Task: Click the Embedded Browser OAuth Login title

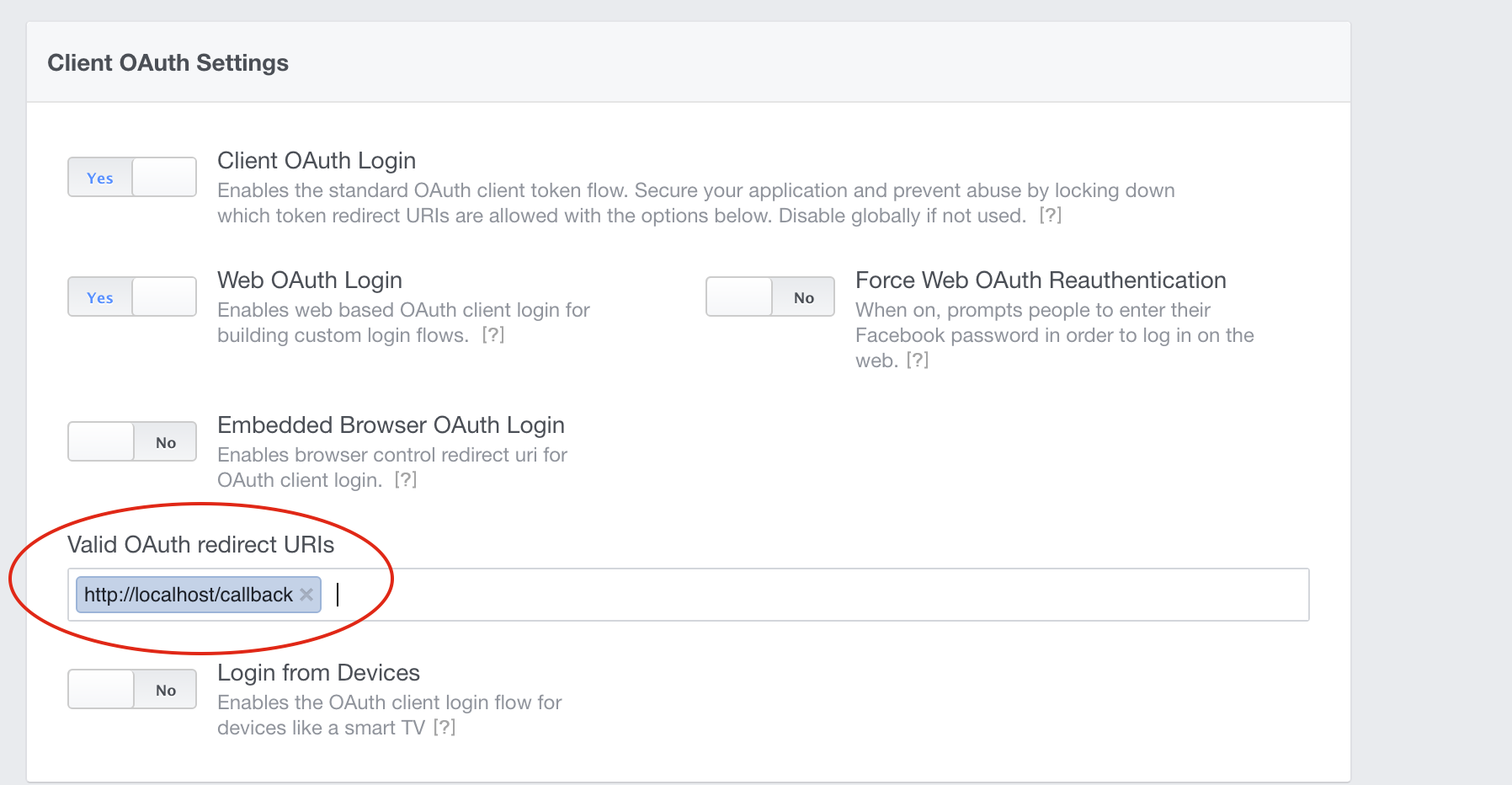Action: click(391, 425)
